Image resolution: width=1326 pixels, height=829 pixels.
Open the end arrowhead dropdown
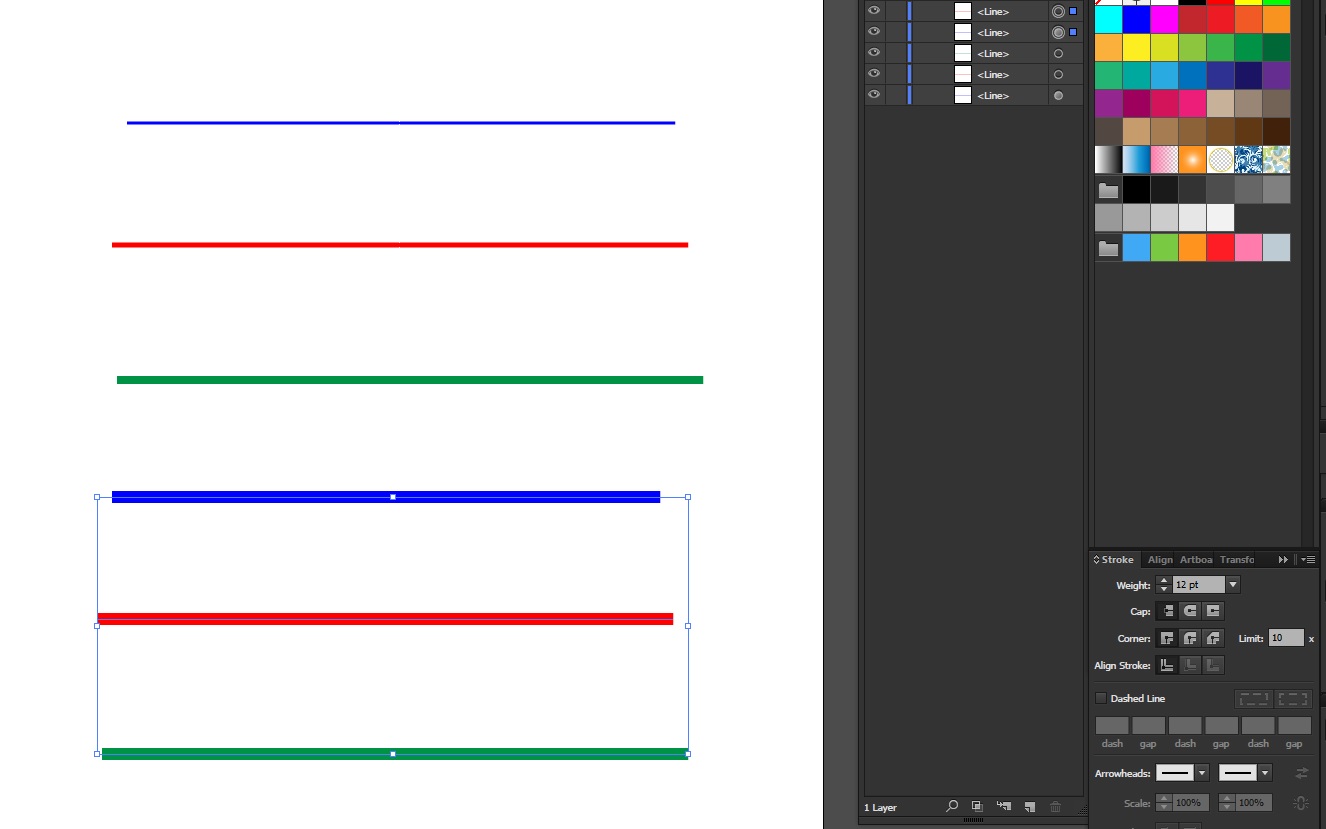1265,773
